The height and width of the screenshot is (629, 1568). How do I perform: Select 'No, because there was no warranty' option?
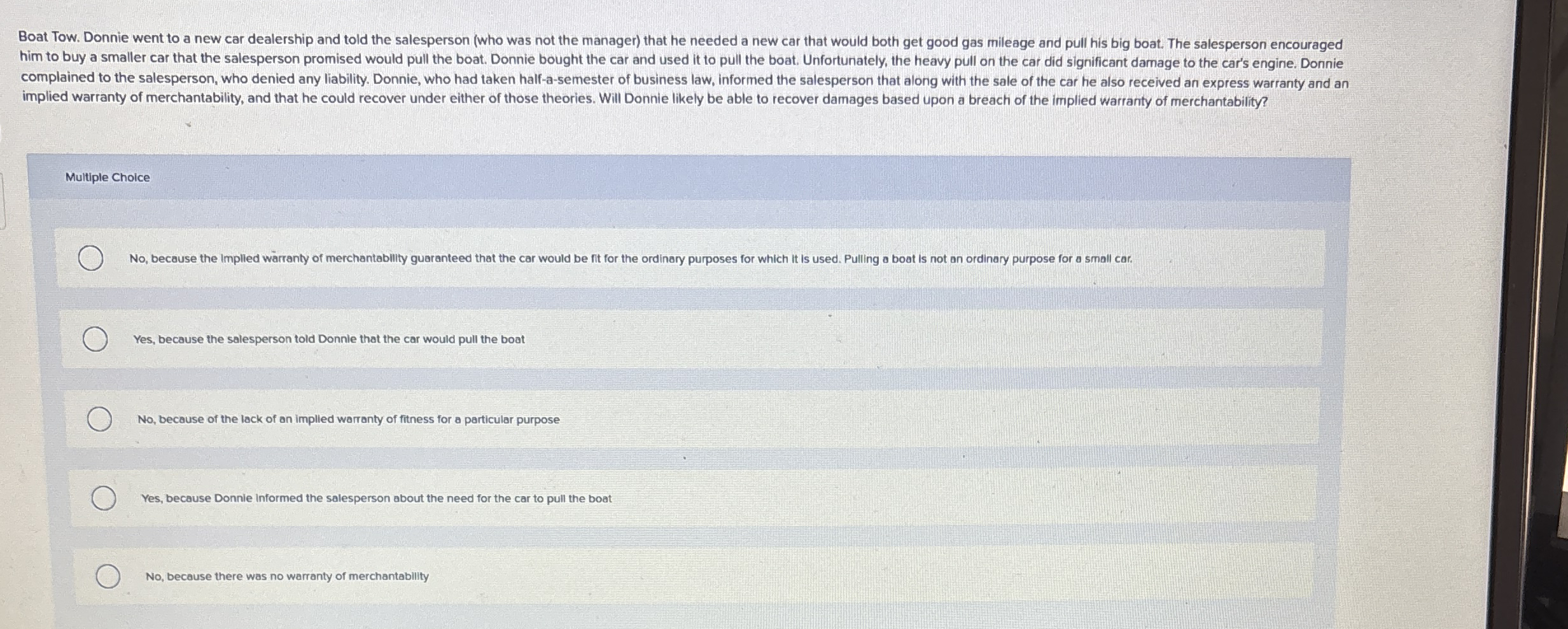click(108, 577)
